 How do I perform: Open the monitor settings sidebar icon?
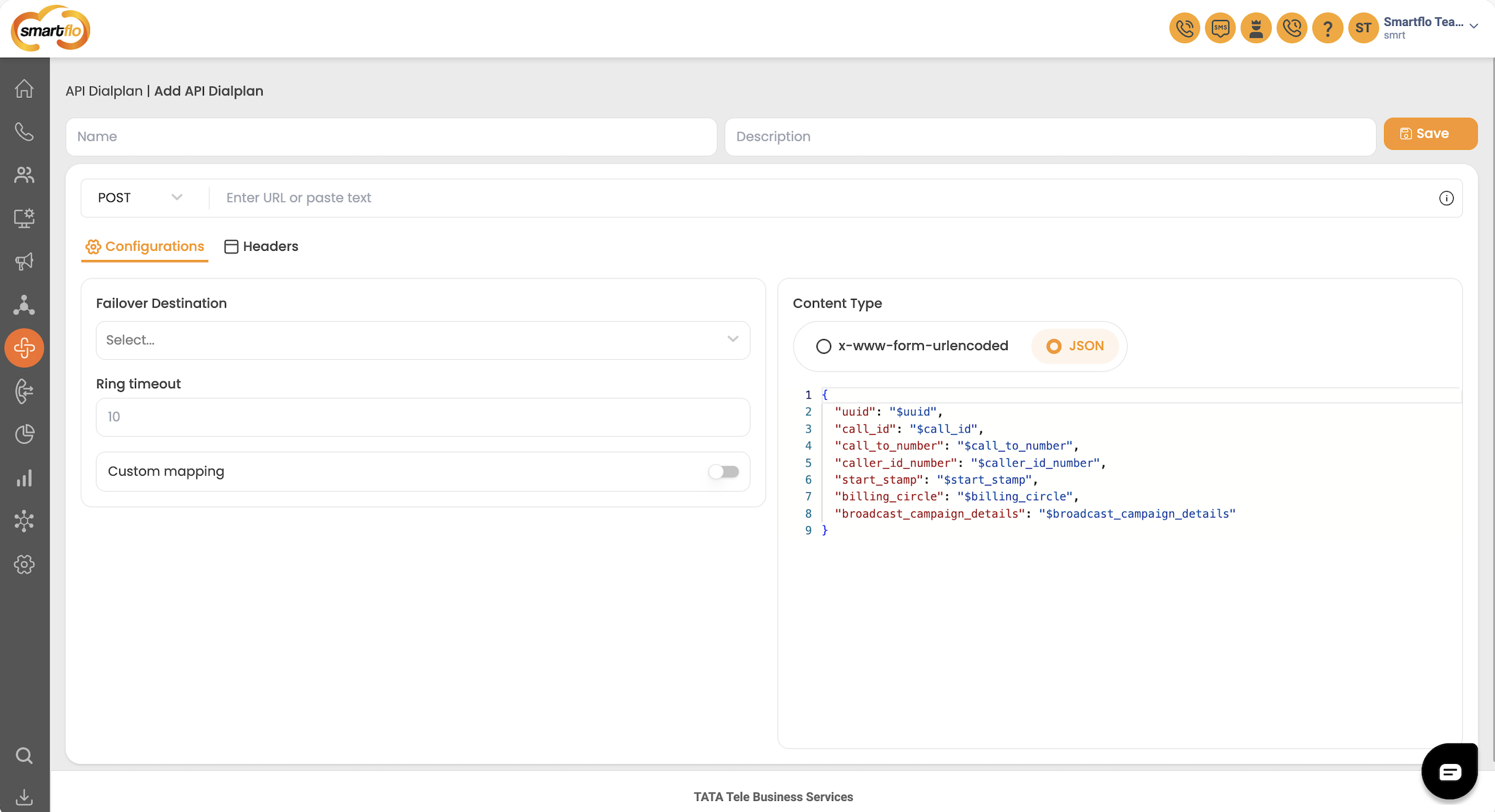click(x=24, y=218)
